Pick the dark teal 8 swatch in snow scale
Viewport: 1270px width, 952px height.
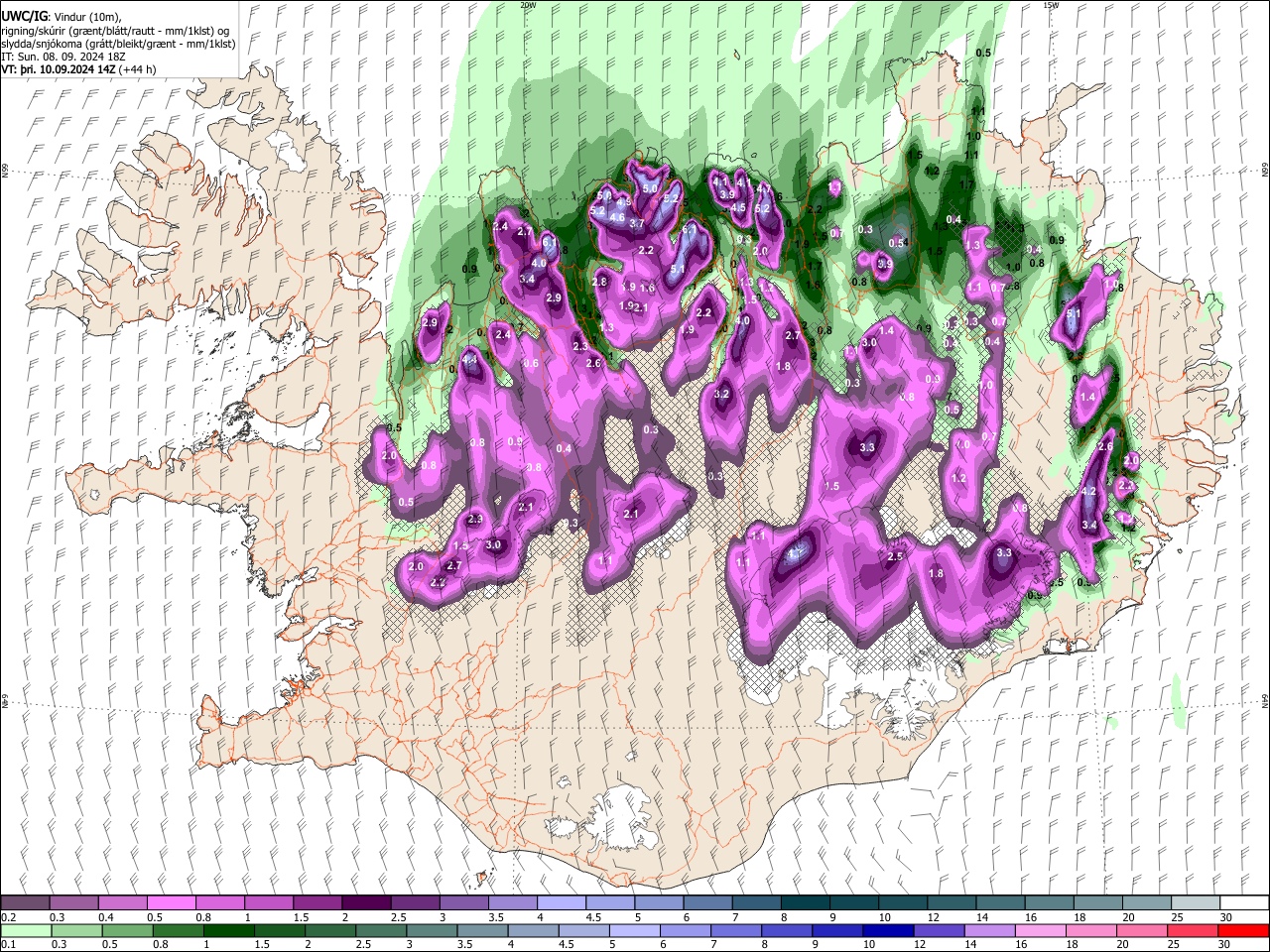(806, 903)
